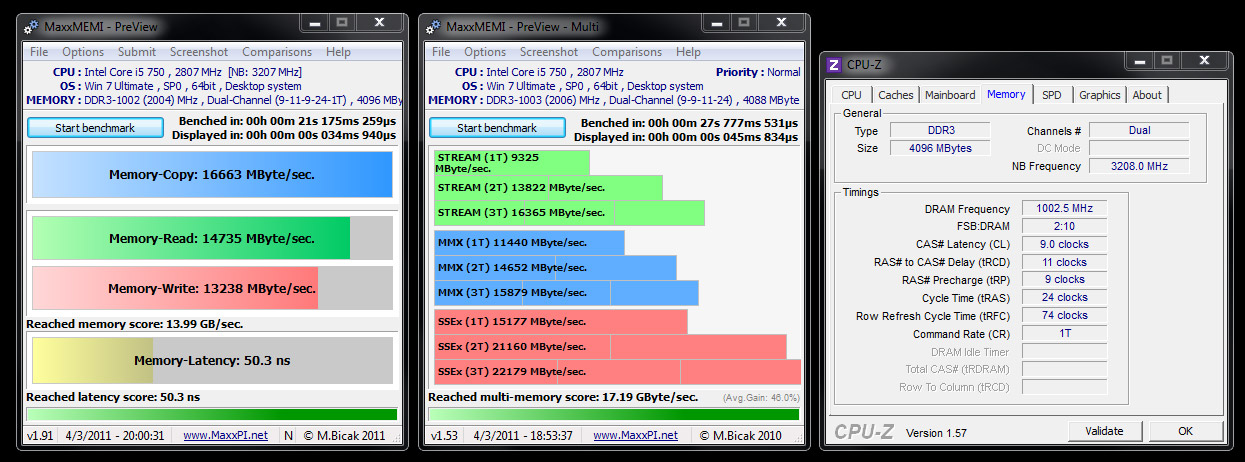Open Help menu in MaxxMEMI PreView window
1245x462 pixels.
338,52
